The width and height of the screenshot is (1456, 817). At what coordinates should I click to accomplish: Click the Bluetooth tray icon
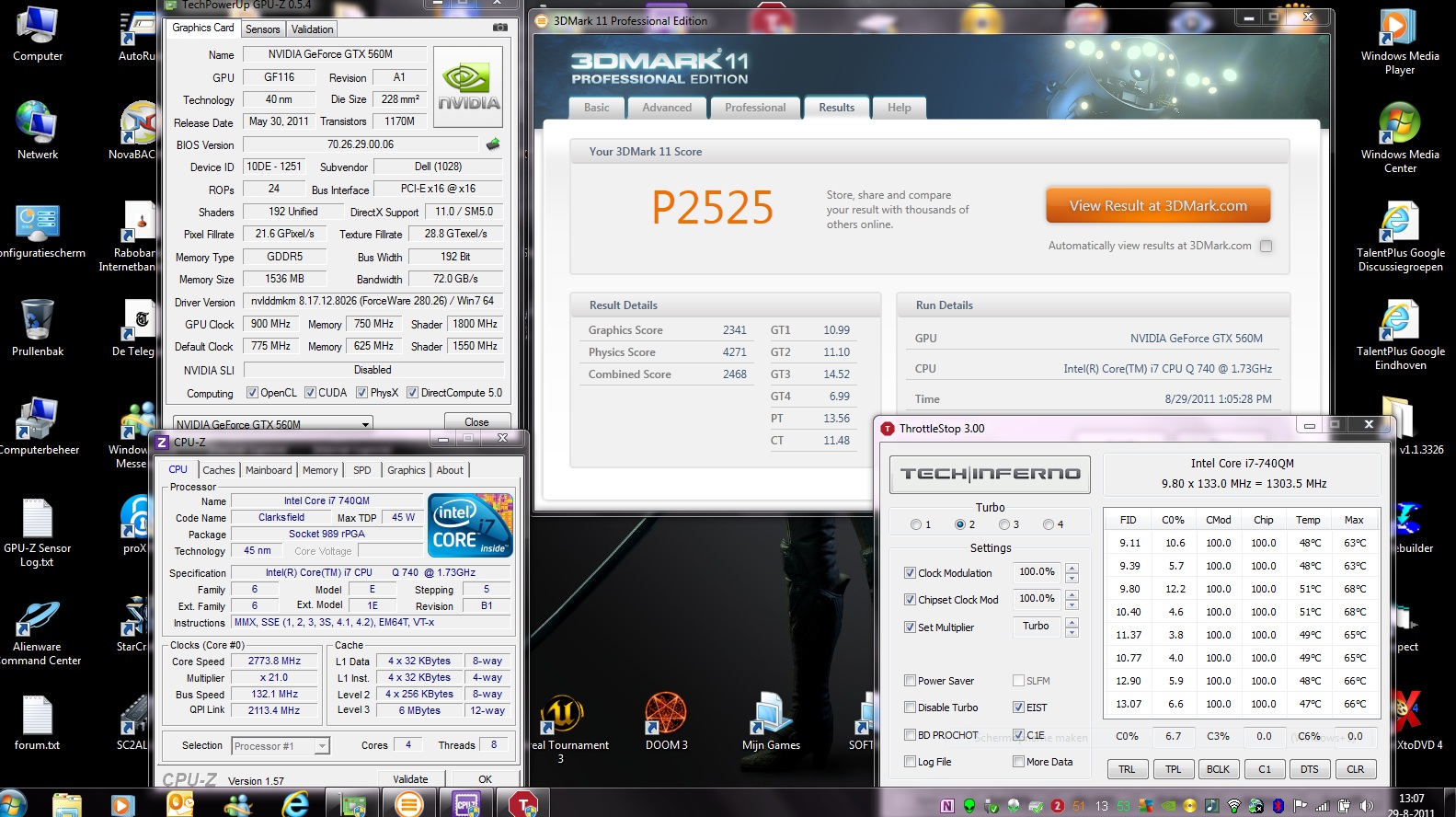[x=1278, y=806]
